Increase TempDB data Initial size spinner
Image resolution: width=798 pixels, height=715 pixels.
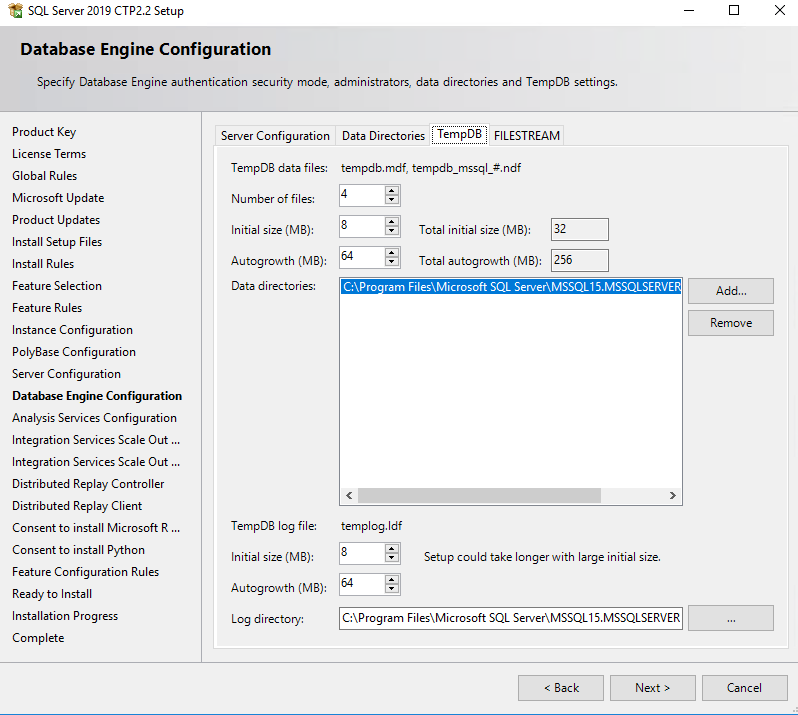(x=391, y=222)
